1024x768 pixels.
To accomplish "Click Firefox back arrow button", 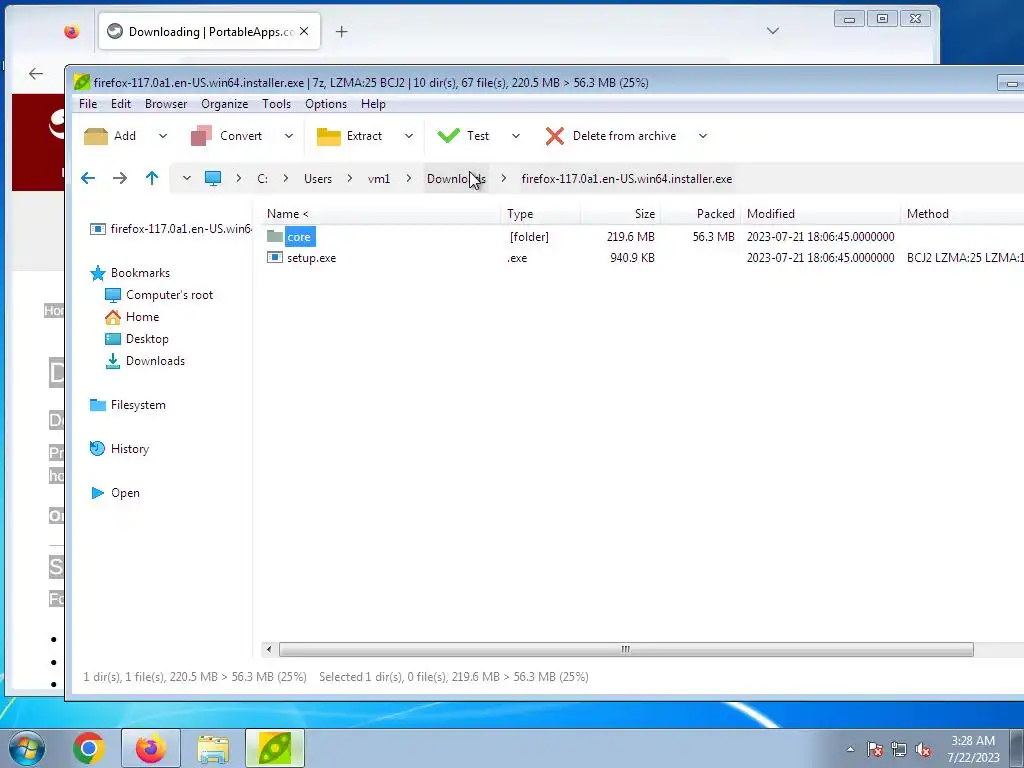I will pos(36,74).
